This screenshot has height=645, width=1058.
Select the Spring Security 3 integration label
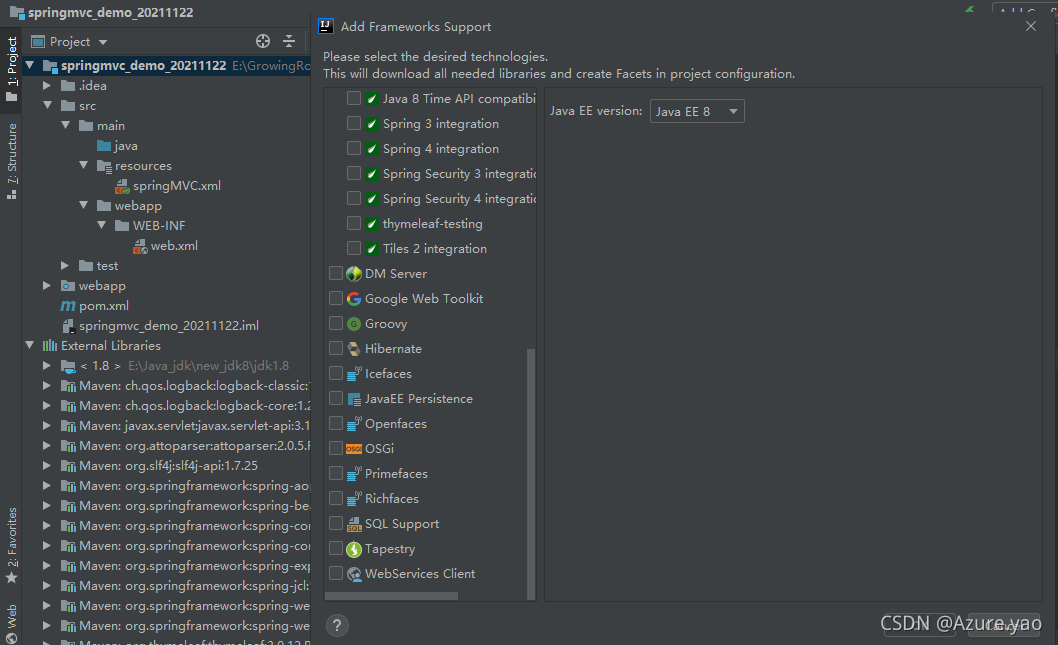point(460,174)
